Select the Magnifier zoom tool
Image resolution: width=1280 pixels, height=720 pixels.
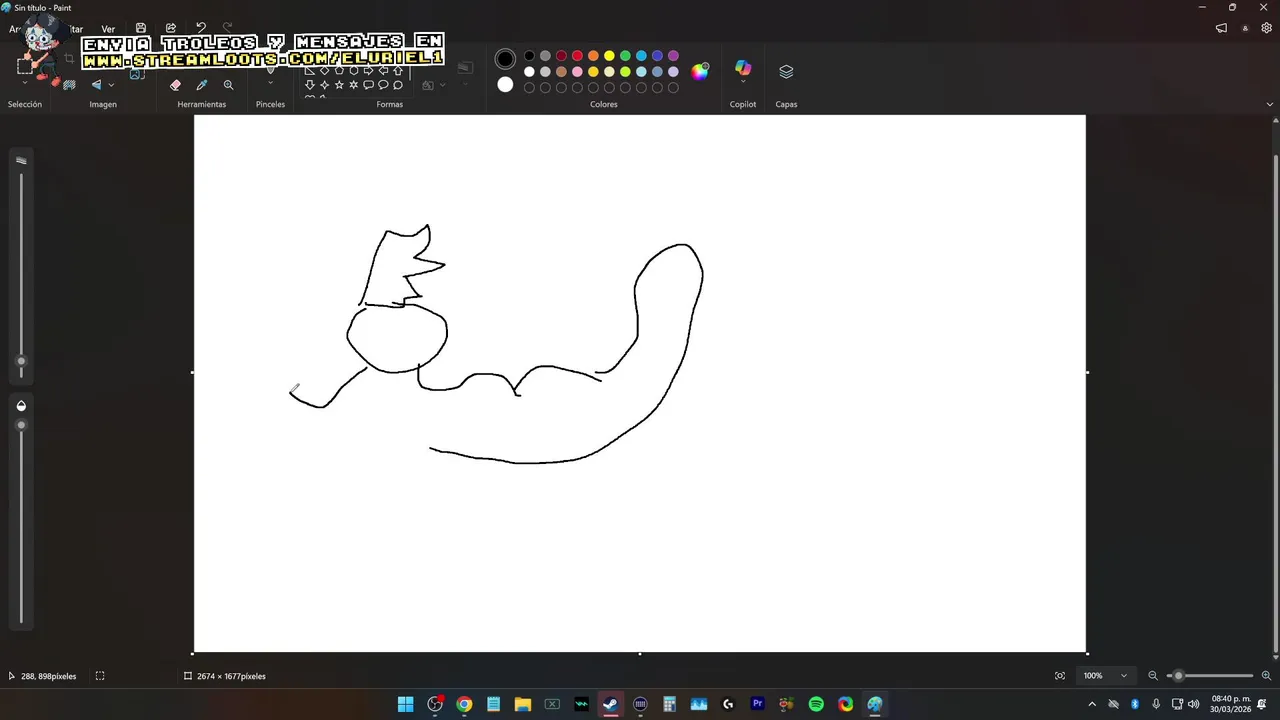pyautogui.click(x=228, y=85)
